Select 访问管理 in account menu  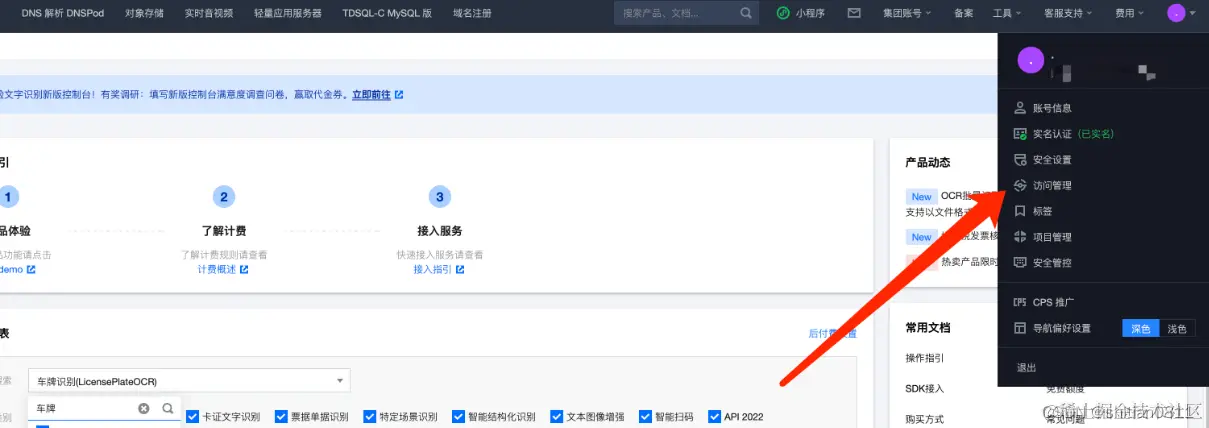(x=1052, y=185)
